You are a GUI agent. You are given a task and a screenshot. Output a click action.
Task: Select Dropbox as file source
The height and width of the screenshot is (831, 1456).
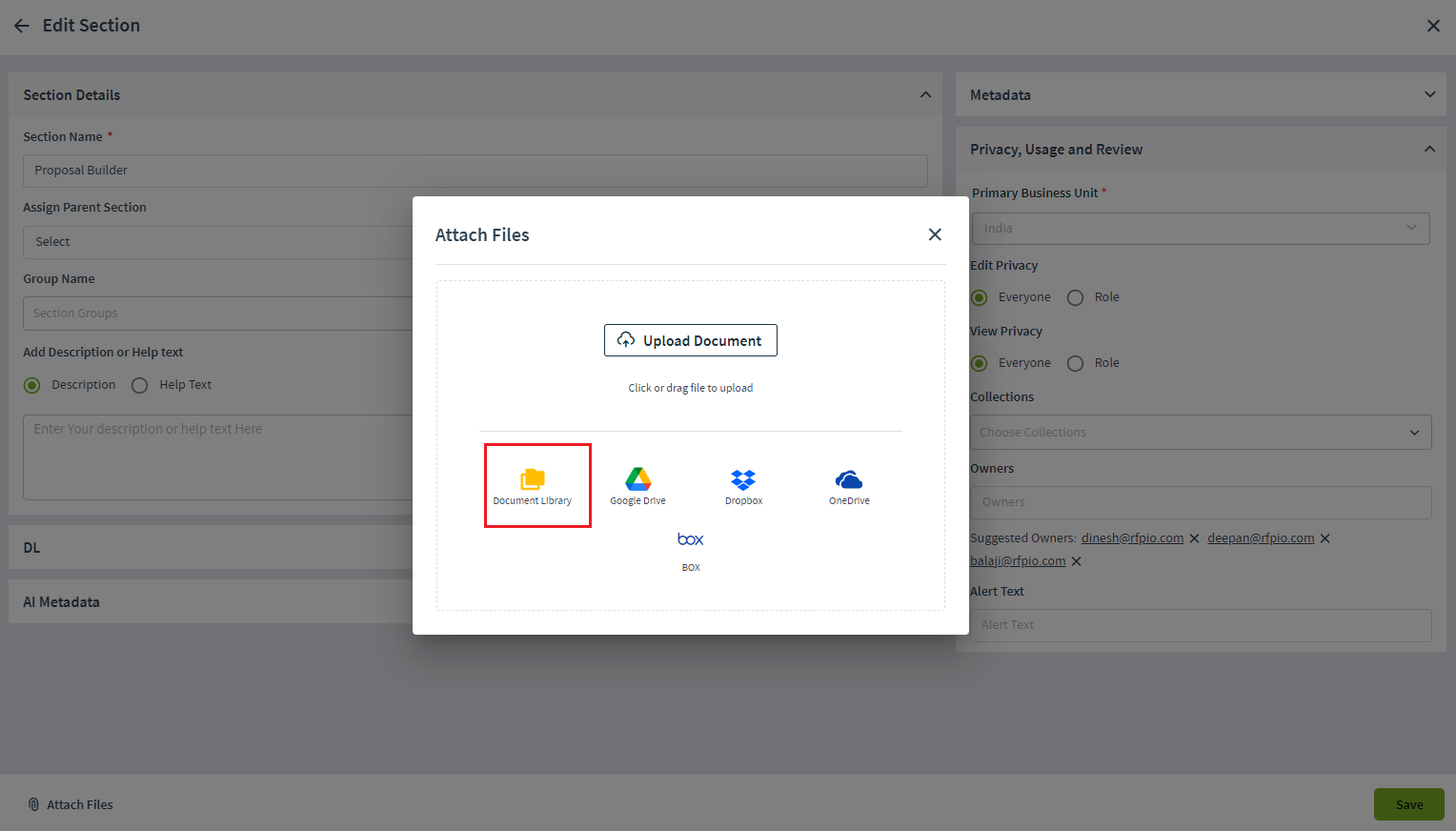click(x=743, y=486)
